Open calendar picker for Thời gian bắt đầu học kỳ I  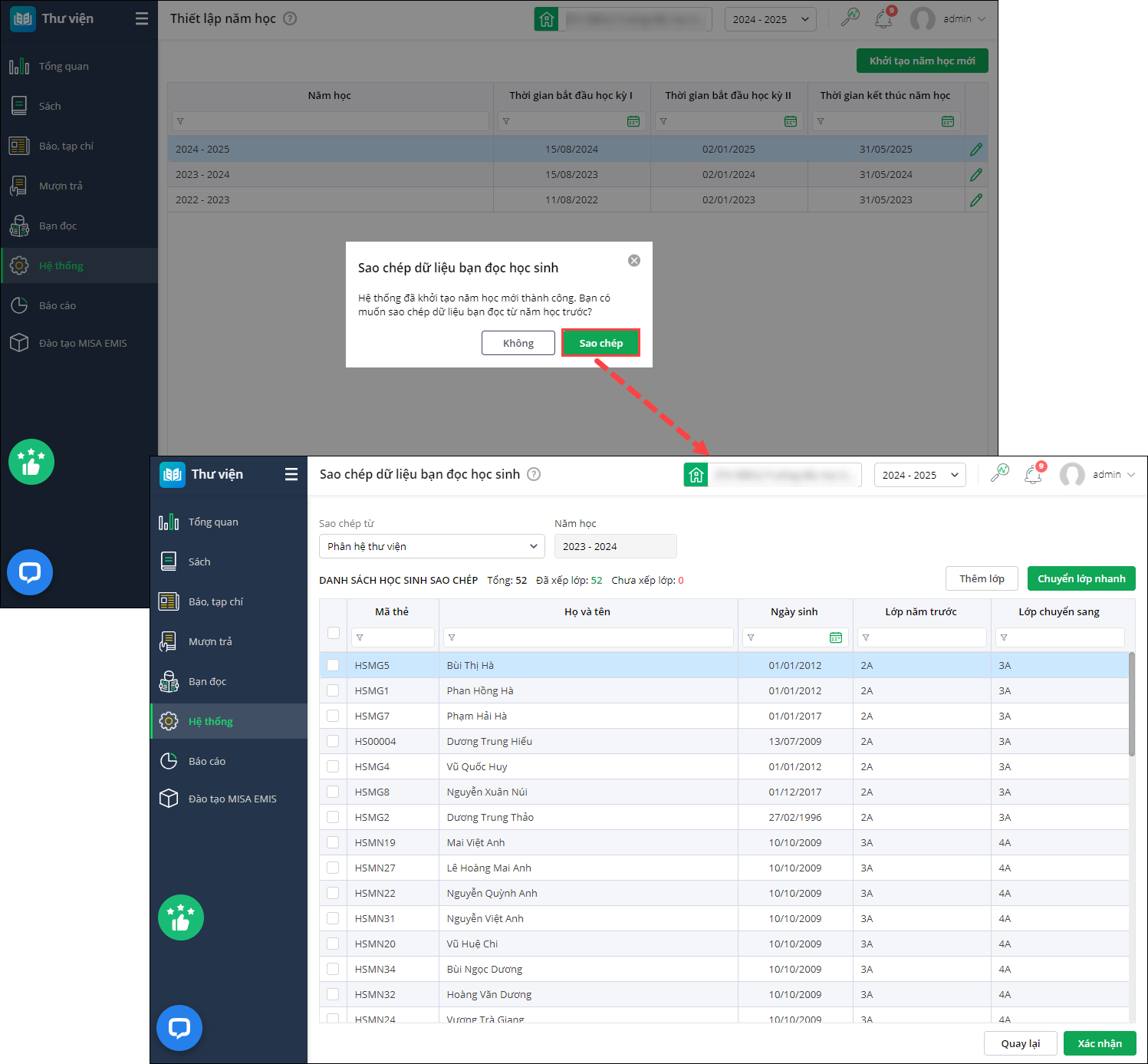tap(633, 121)
